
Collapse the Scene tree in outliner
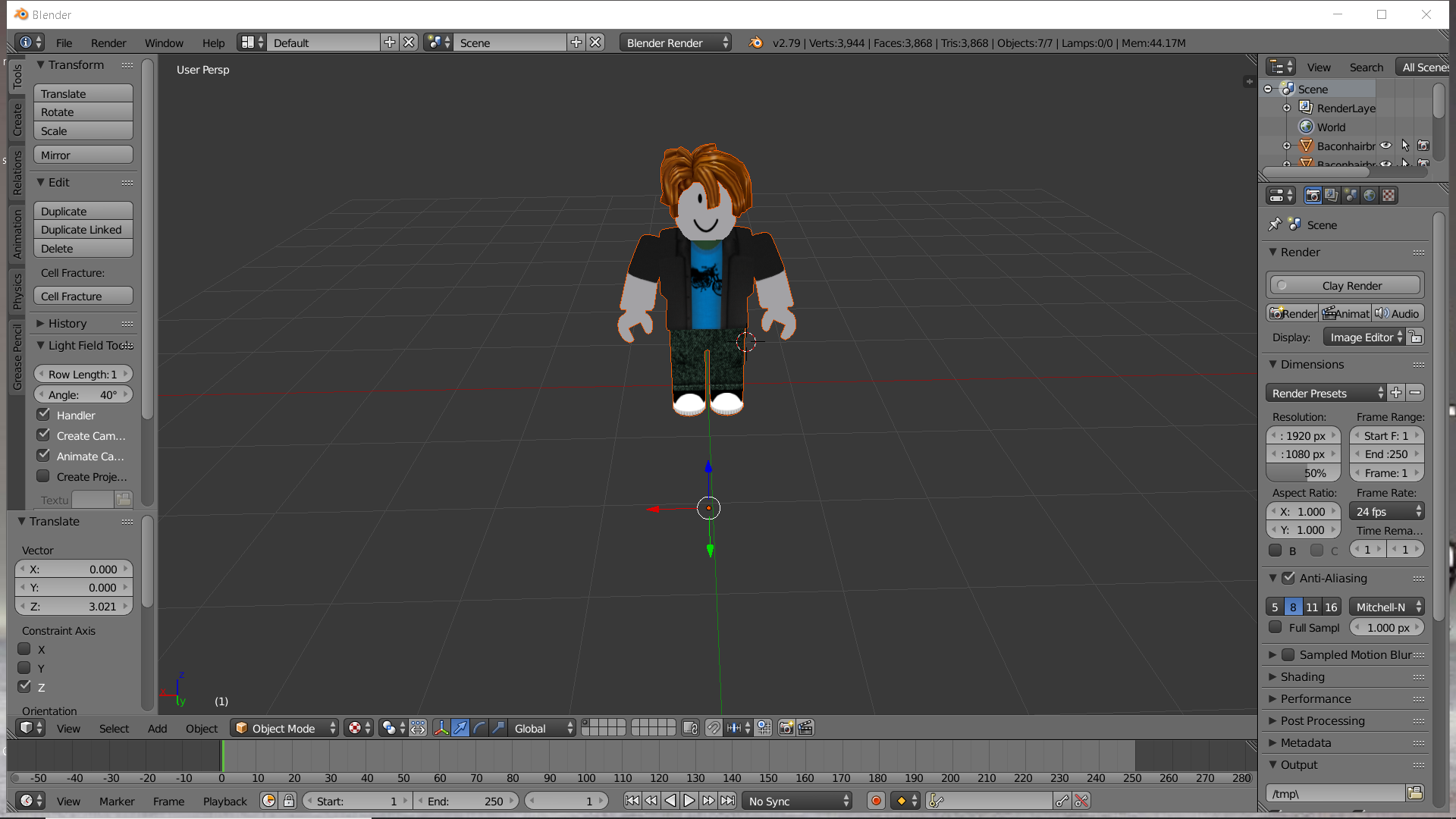tap(1268, 89)
